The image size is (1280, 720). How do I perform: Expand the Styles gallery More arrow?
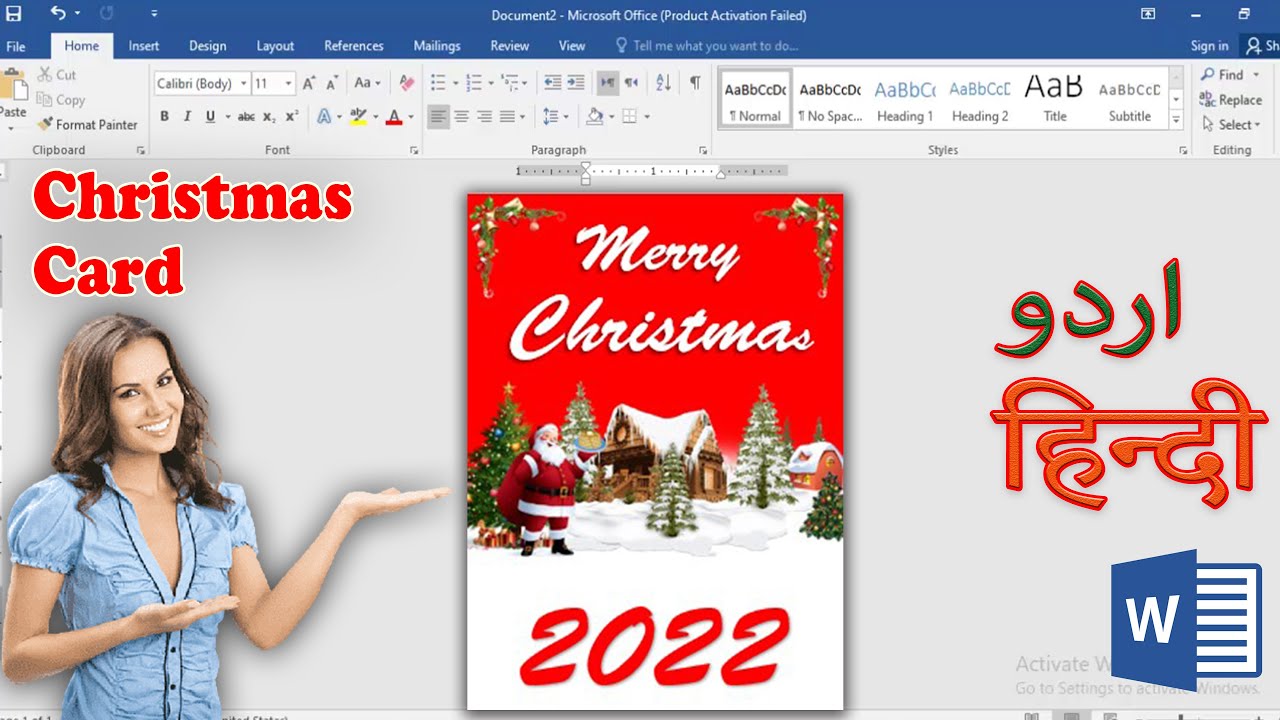point(1176,121)
